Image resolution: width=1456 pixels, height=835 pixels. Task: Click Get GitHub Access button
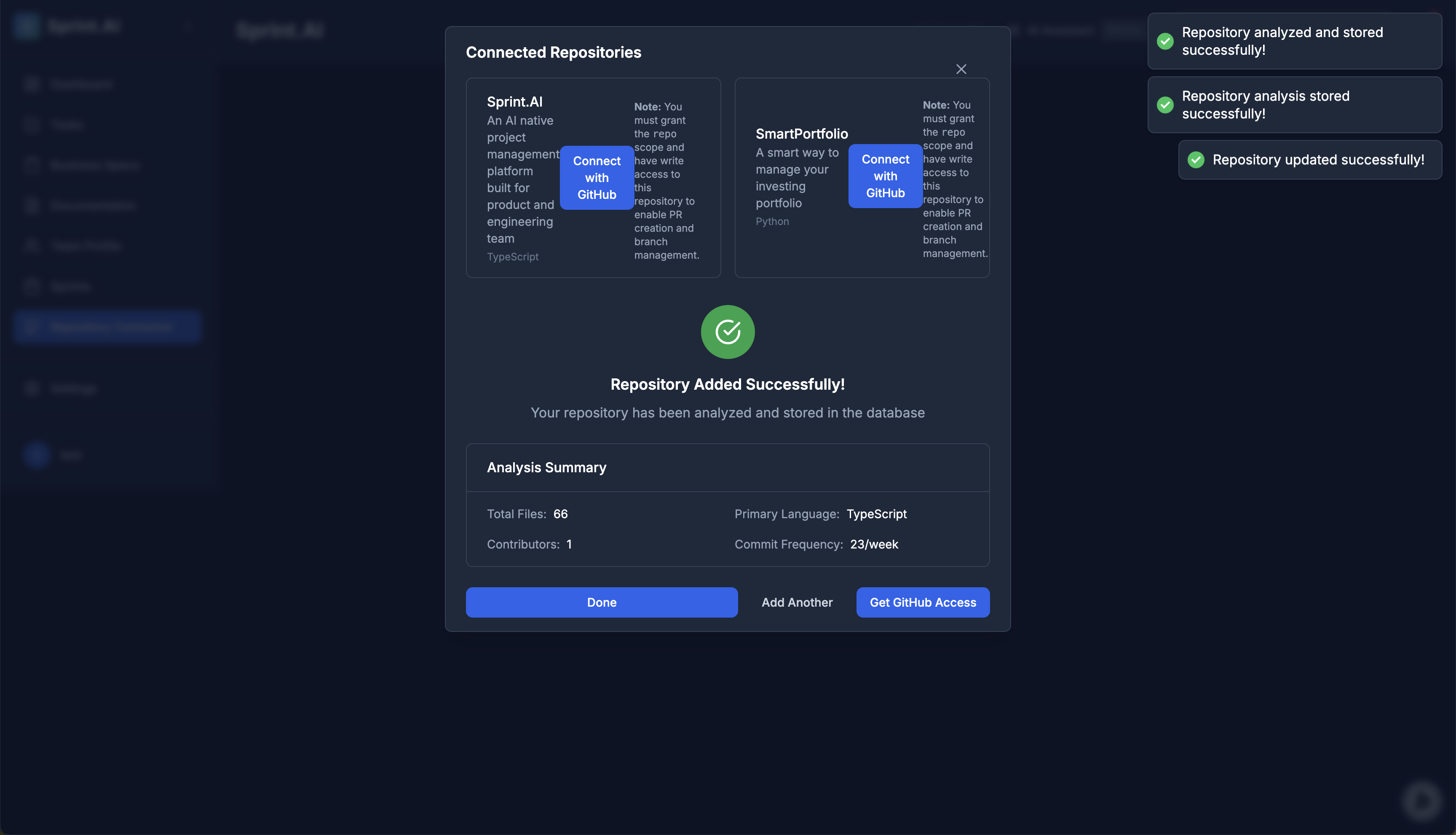[922, 602]
